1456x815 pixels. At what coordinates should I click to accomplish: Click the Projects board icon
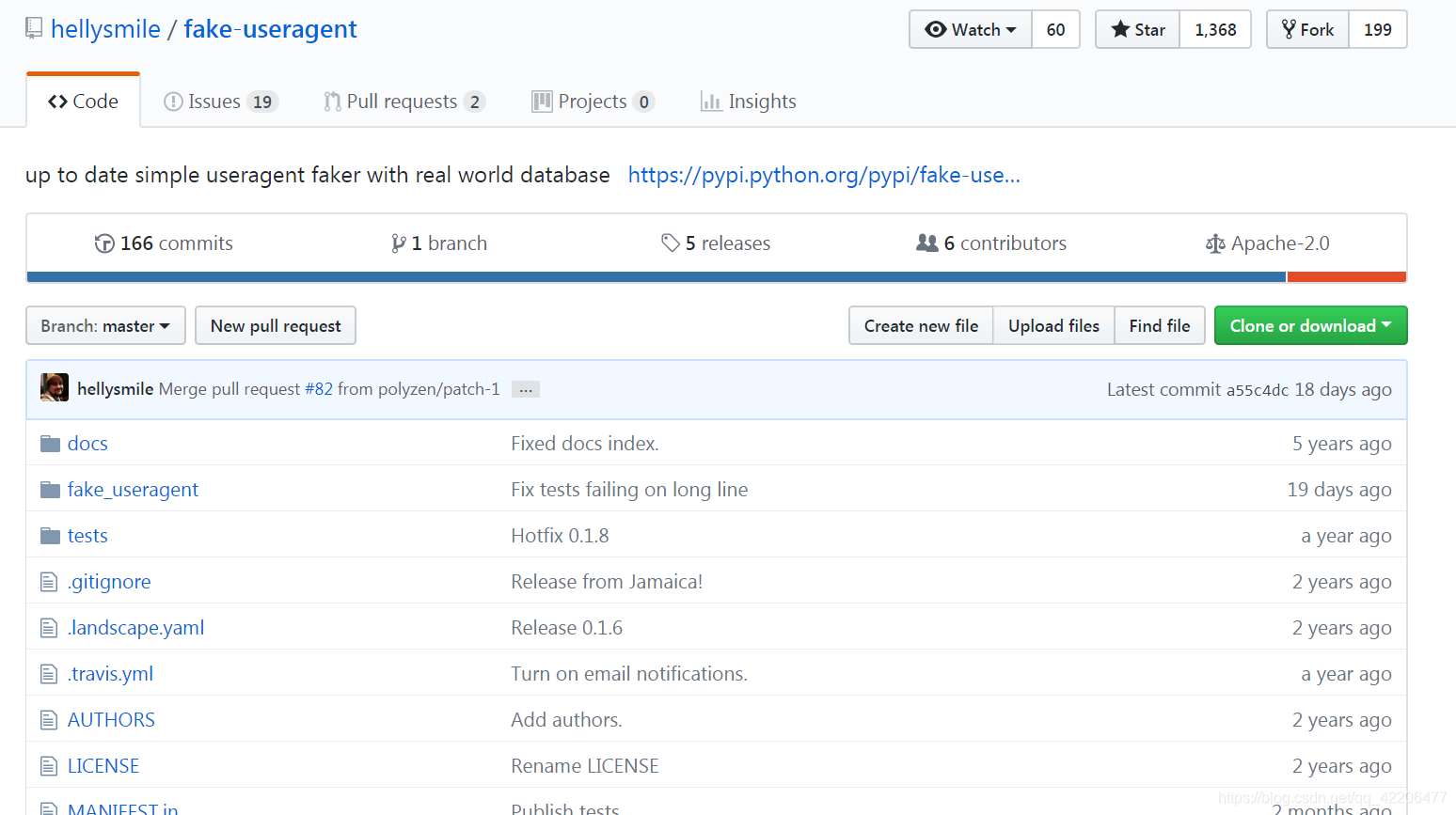point(542,102)
